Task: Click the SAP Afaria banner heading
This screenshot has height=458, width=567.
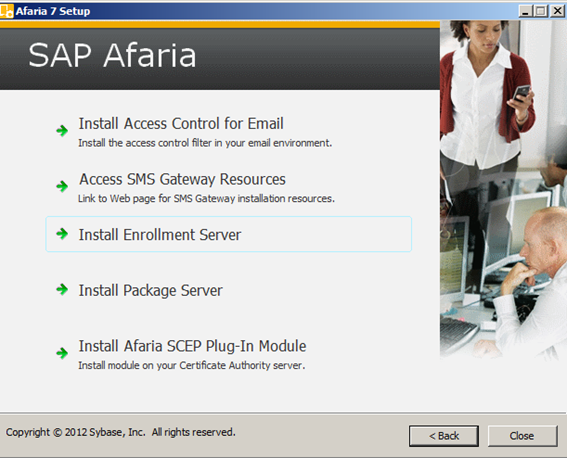Action: [x=112, y=55]
